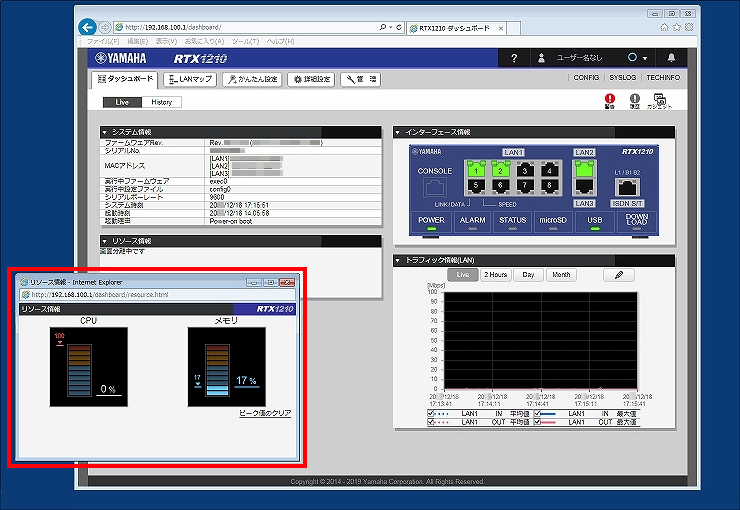Select the Live traffic range button
The image size is (740, 510).
pos(462,275)
